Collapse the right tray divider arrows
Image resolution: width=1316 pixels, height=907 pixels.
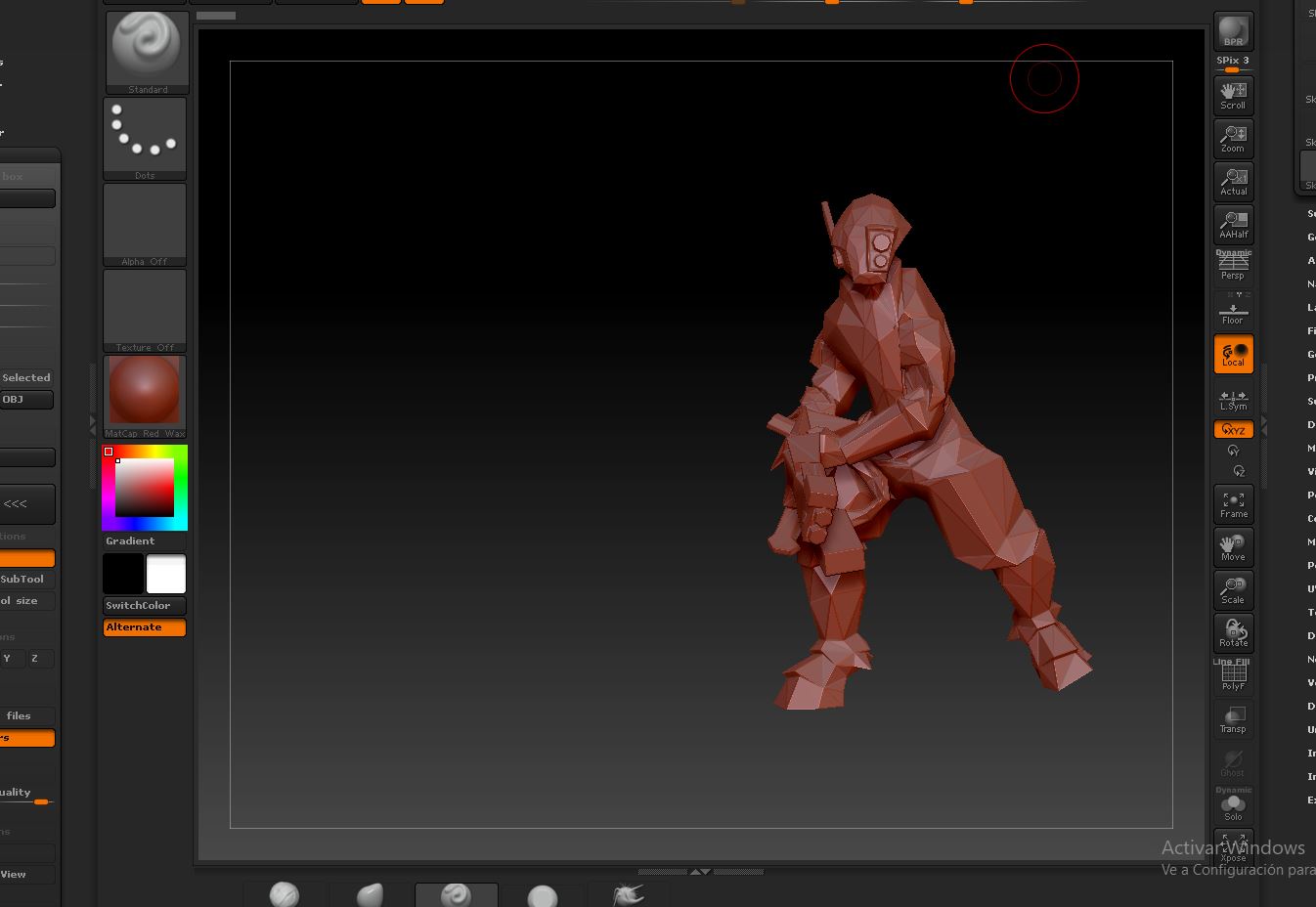[1264, 425]
